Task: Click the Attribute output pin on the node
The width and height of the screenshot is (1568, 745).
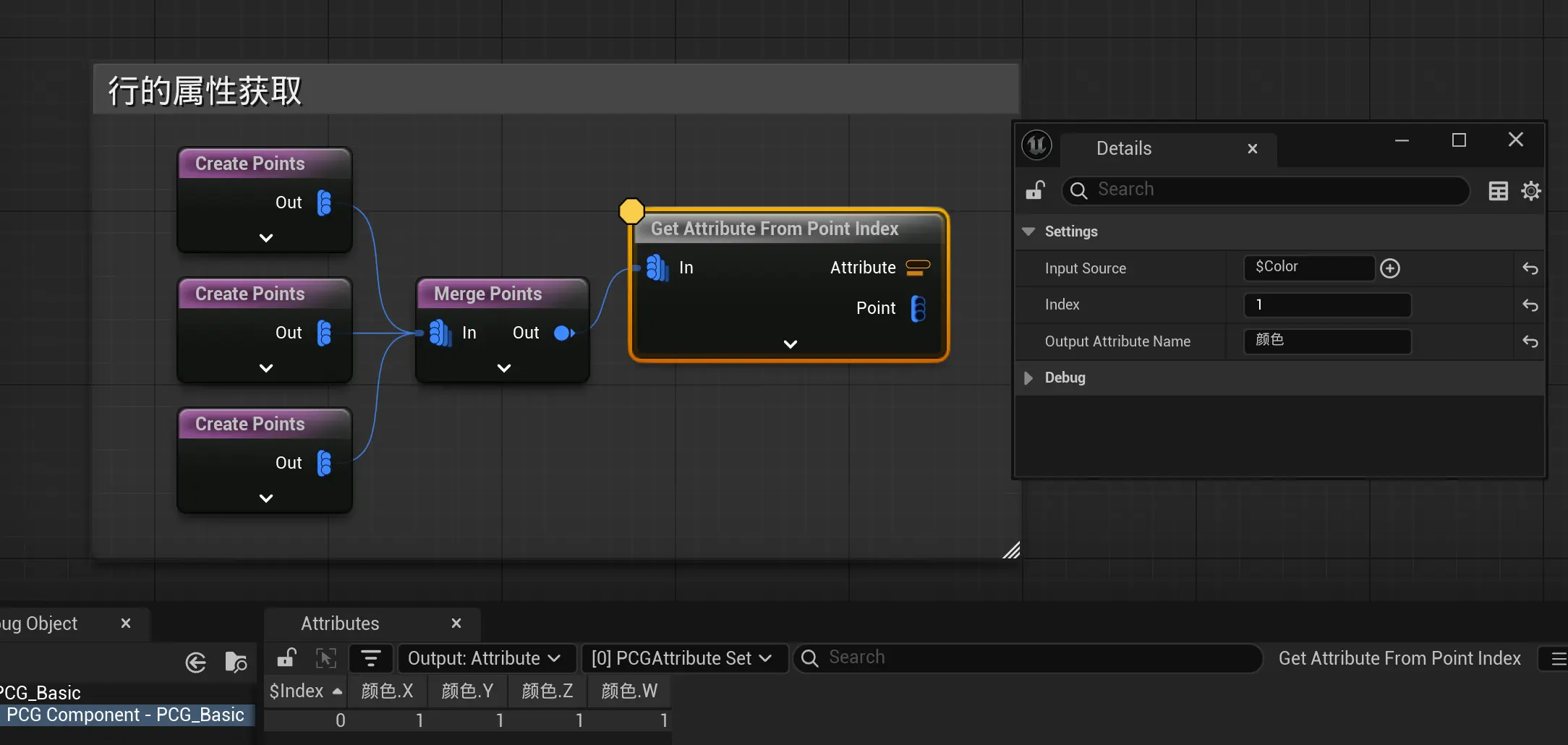Action: pos(918,268)
